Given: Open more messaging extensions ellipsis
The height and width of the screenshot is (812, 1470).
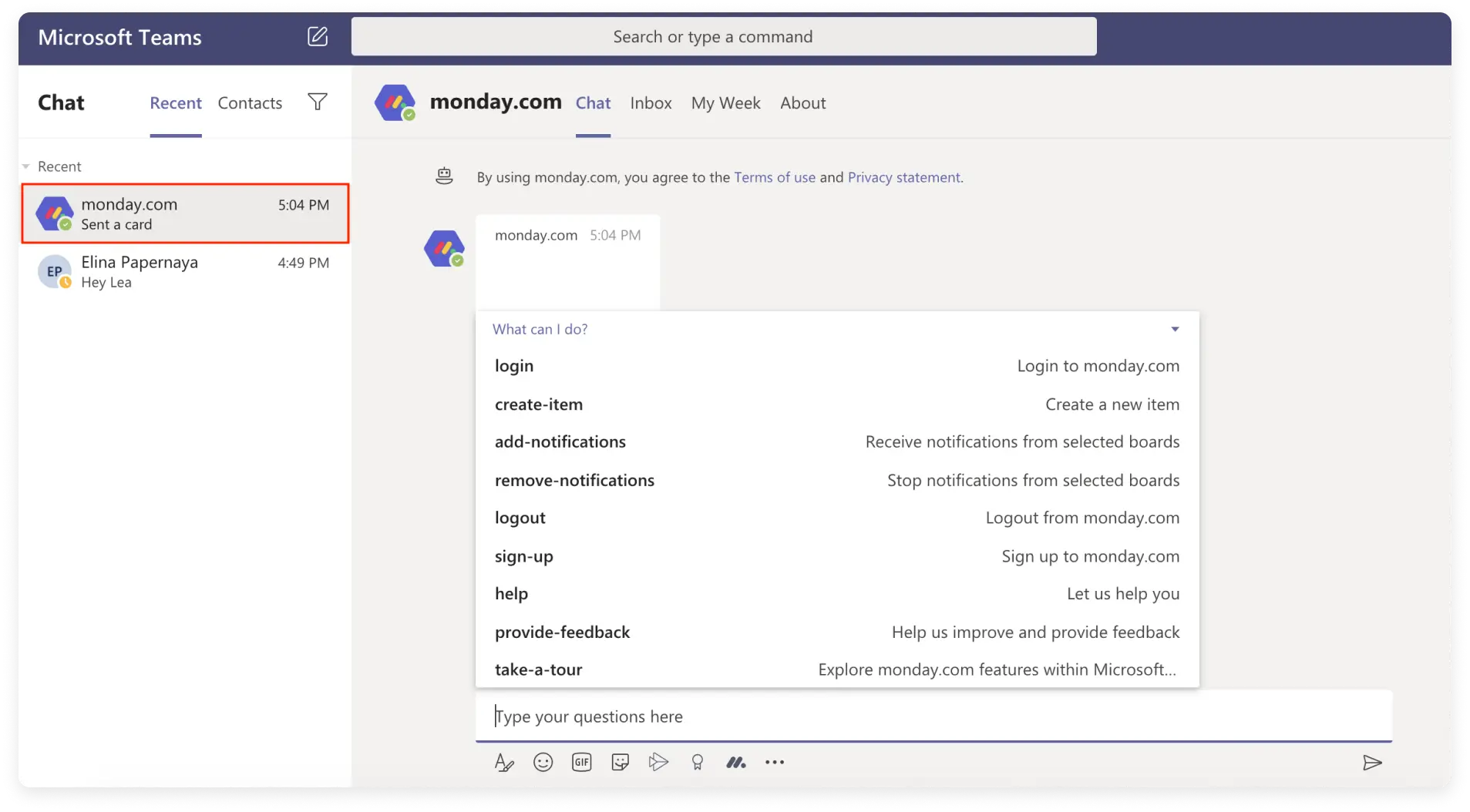Looking at the screenshot, I should tap(775, 763).
